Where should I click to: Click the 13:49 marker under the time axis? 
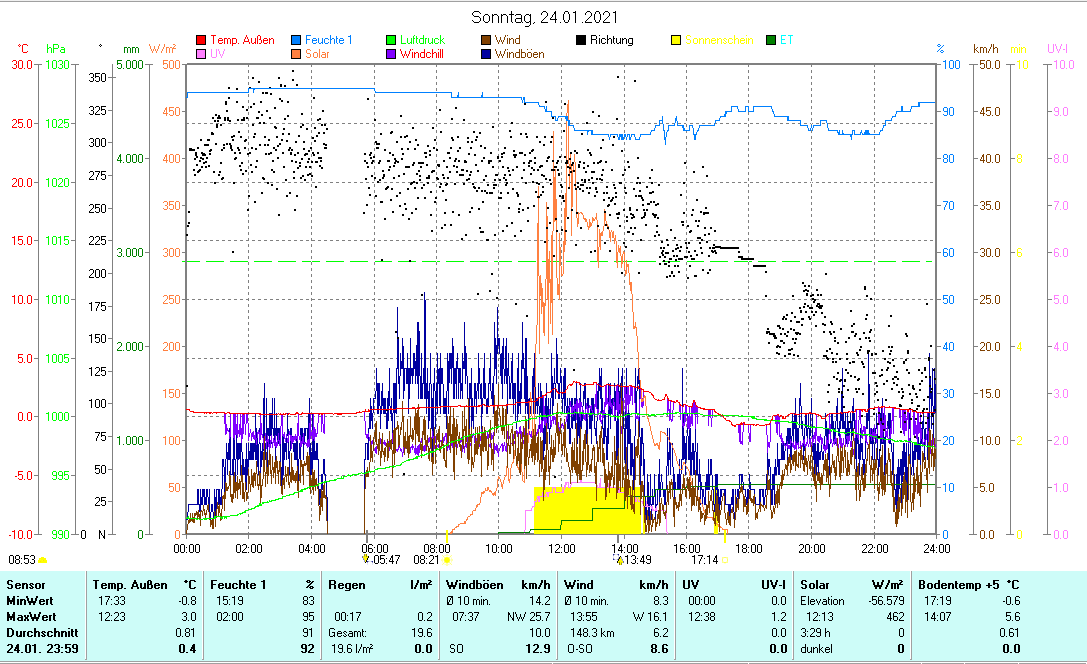(636, 560)
